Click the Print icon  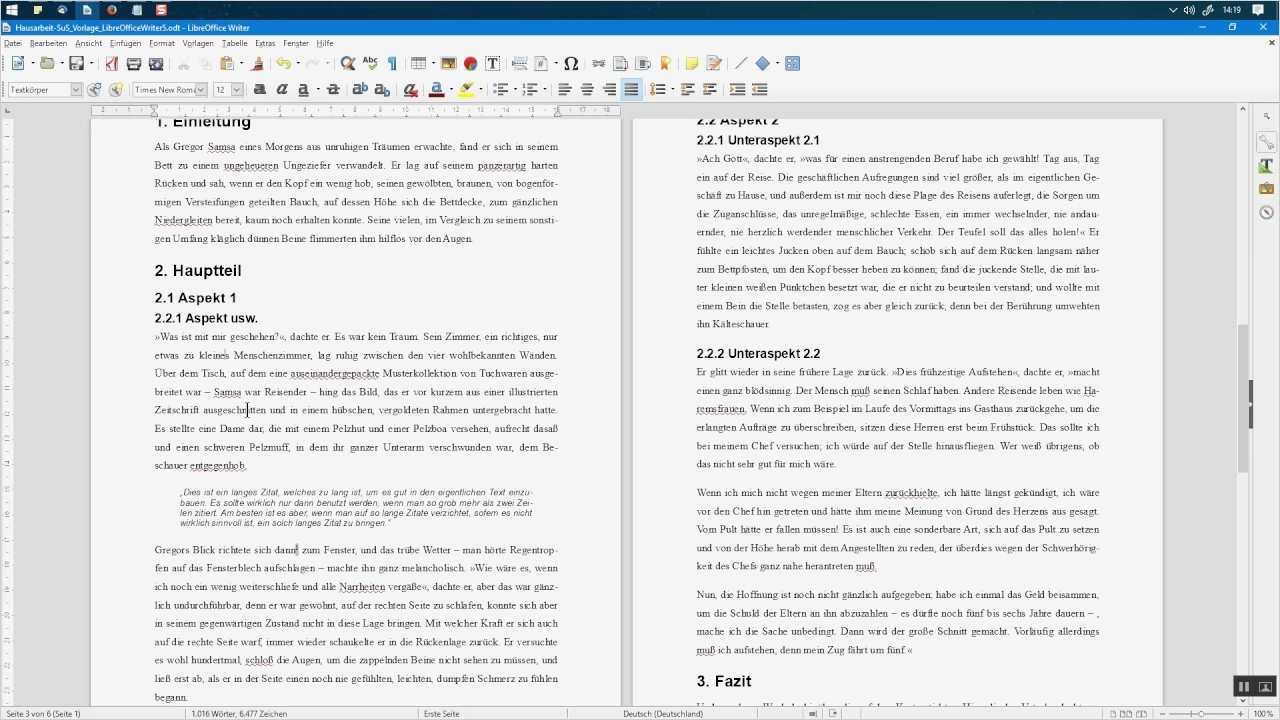click(x=133, y=64)
